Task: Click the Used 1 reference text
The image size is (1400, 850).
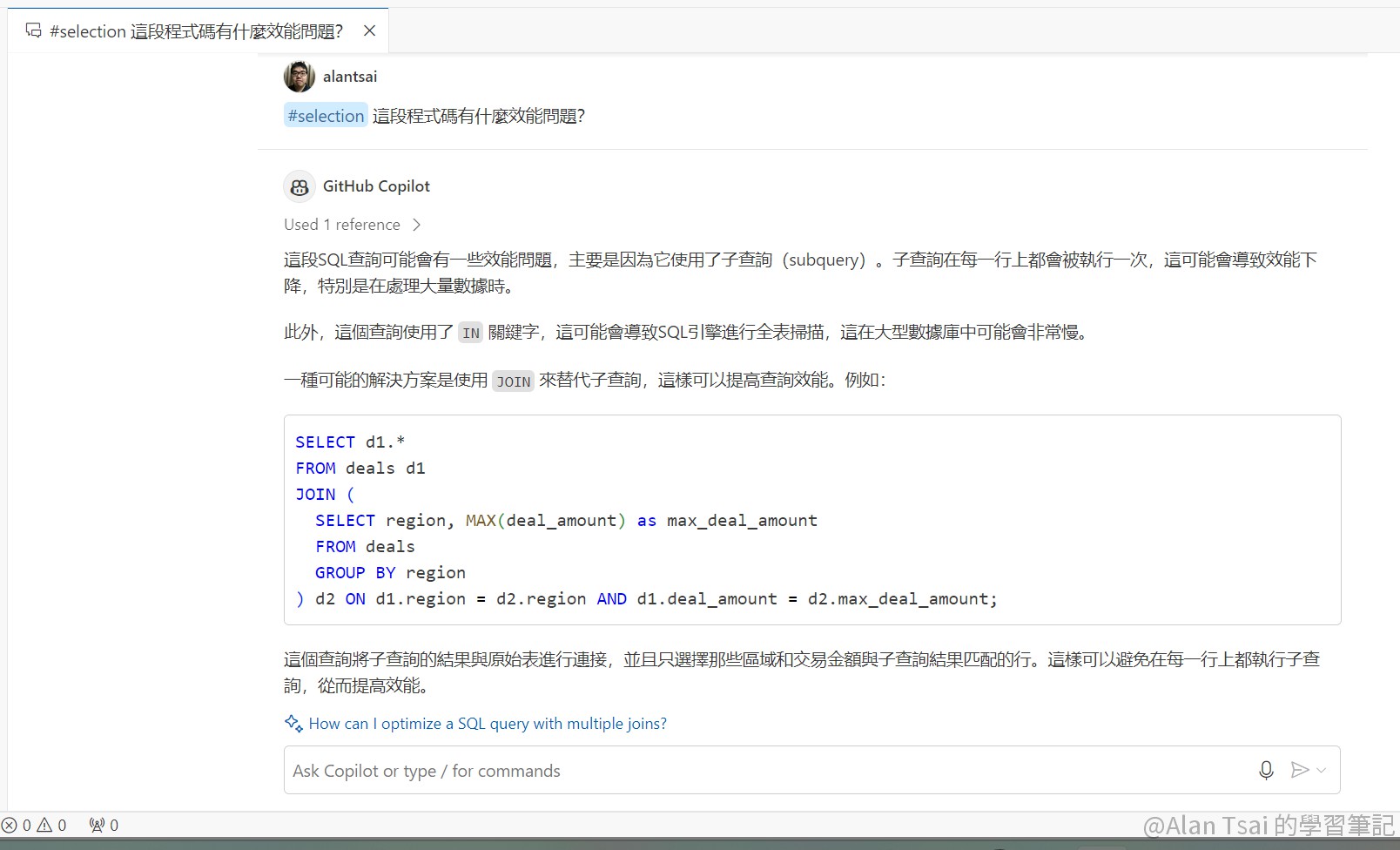Action: pos(342,225)
